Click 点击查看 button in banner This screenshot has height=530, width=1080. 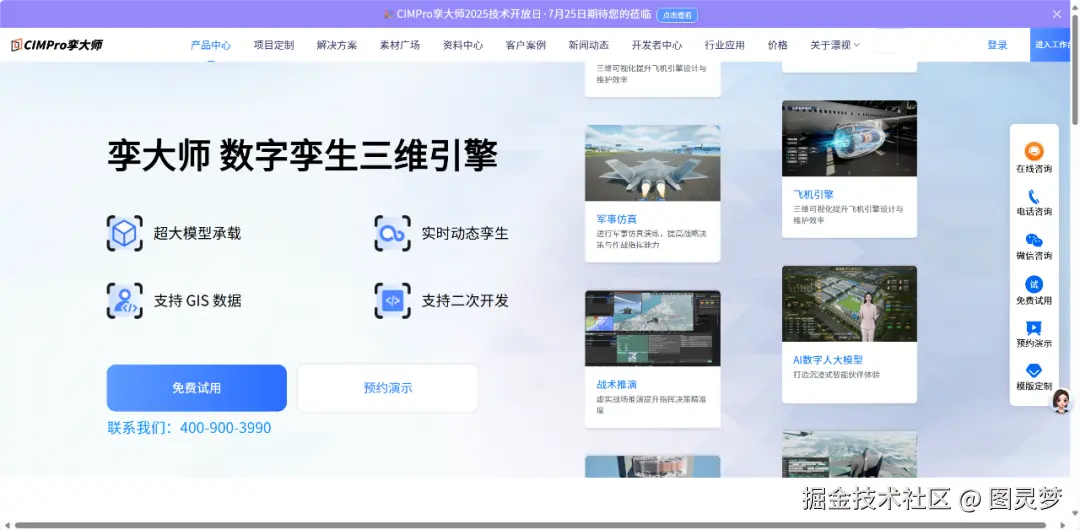677,14
